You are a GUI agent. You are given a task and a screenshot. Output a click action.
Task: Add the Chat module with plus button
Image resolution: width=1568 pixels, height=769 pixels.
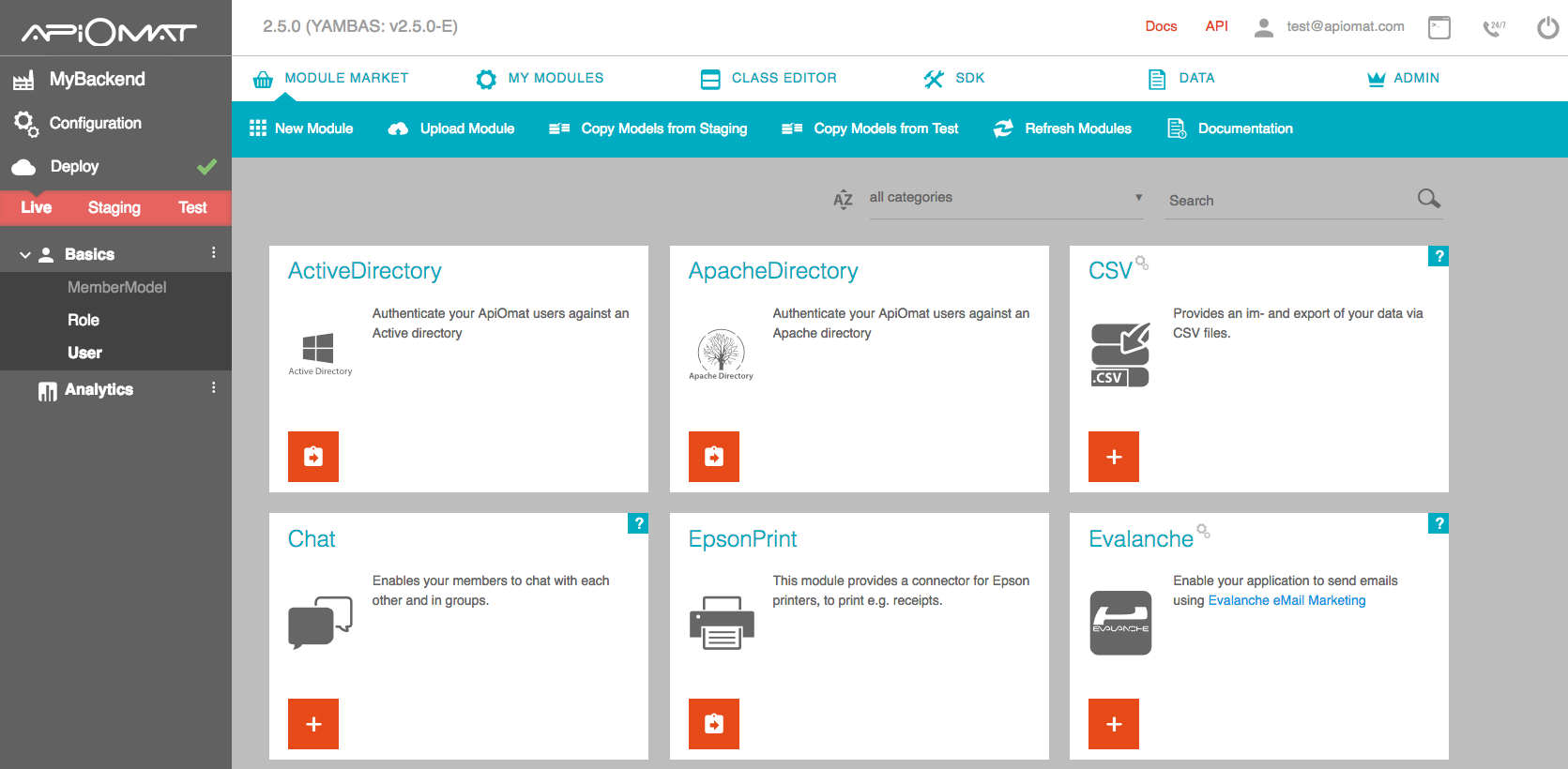(x=313, y=724)
